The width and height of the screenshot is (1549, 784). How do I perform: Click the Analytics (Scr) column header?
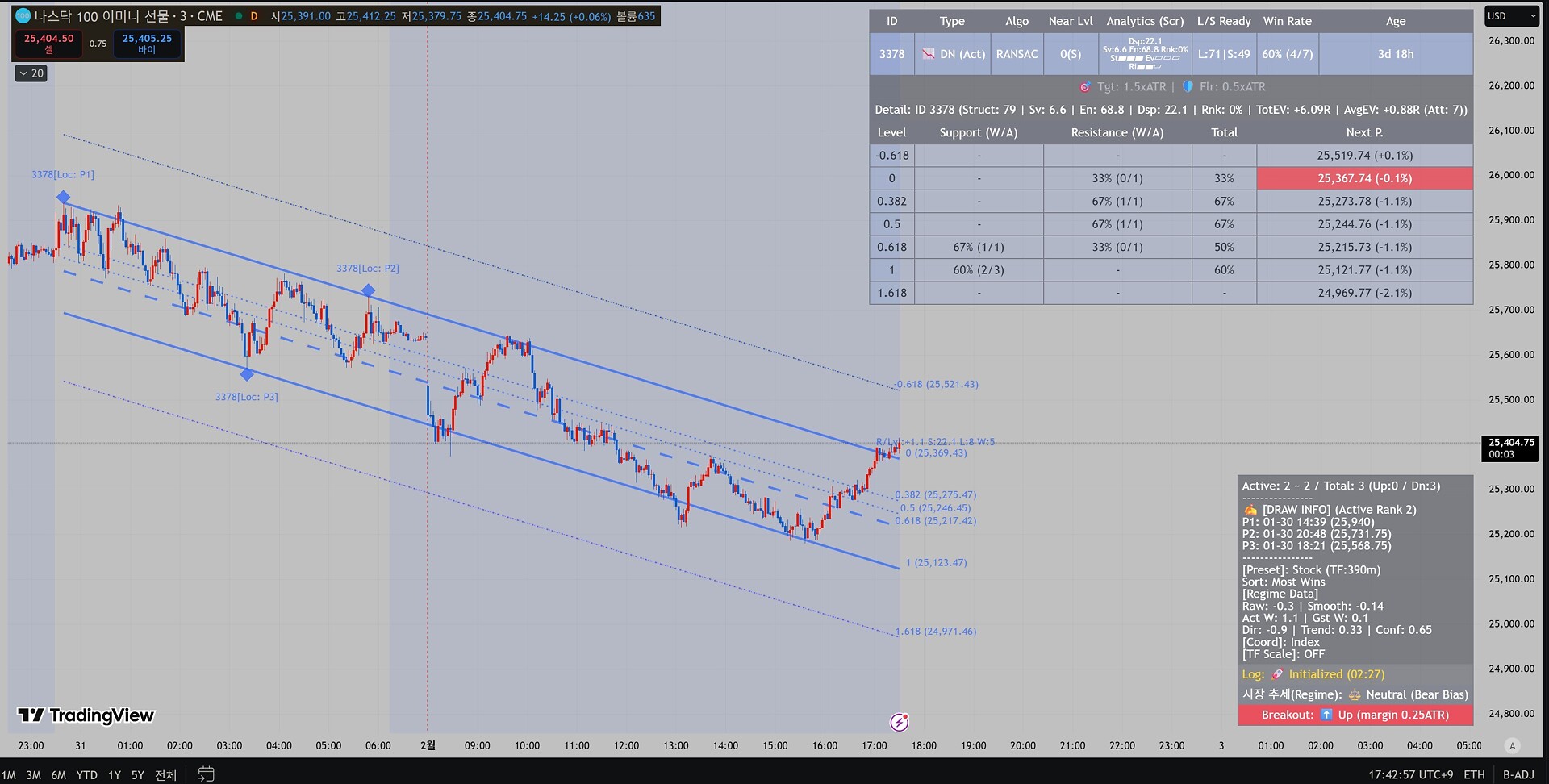[x=1145, y=21]
